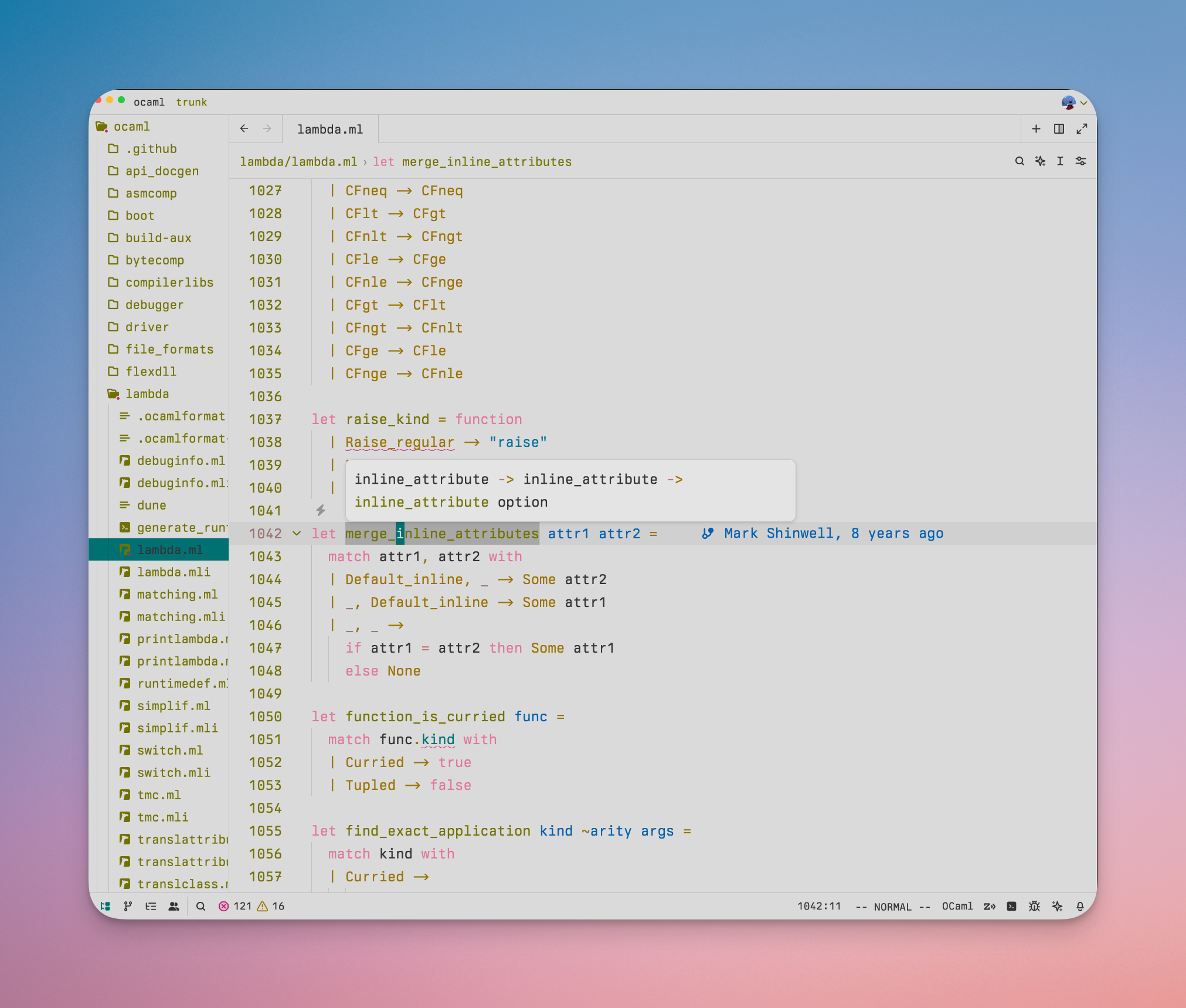Open the collaboration panel people icon
Image resolution: width=1186 pixels, height=1008 pixels.
point(174,906)
